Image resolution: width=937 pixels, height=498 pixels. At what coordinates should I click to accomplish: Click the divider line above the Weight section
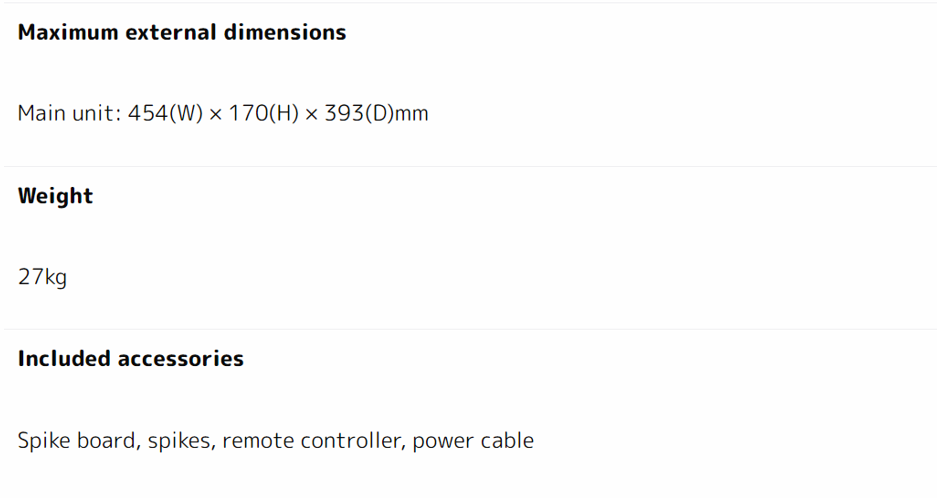click(468, 166)
